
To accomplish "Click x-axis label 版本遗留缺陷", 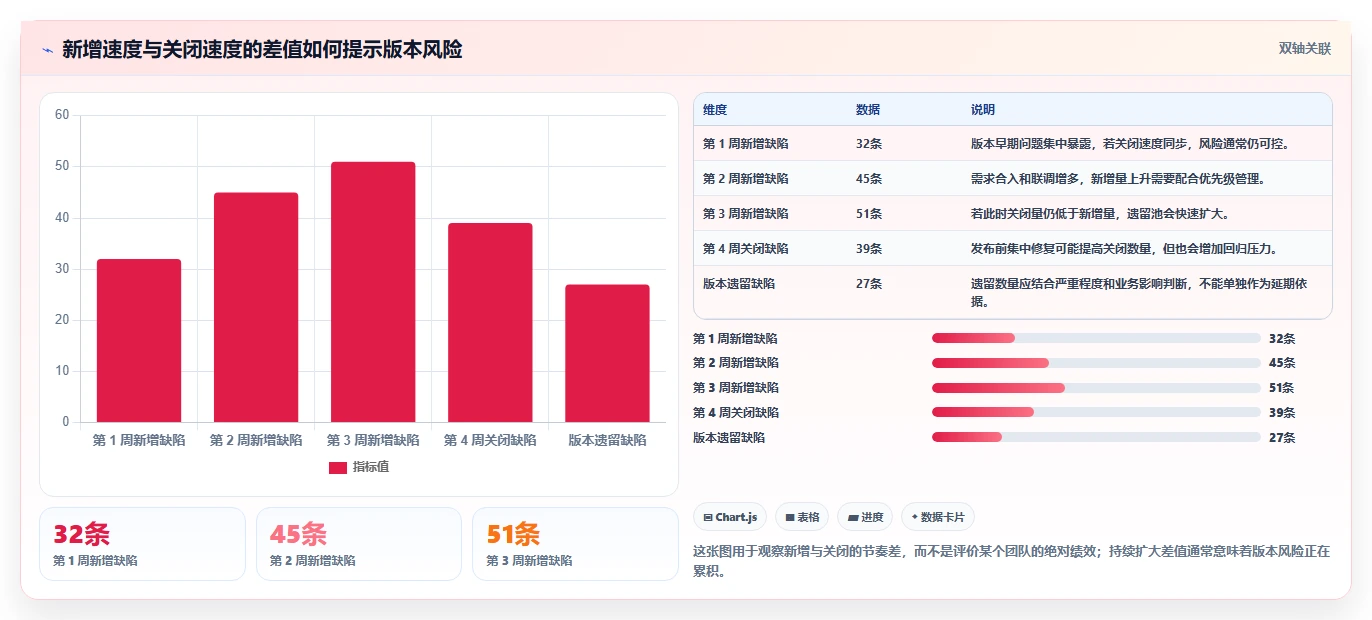I will point(607,440).
